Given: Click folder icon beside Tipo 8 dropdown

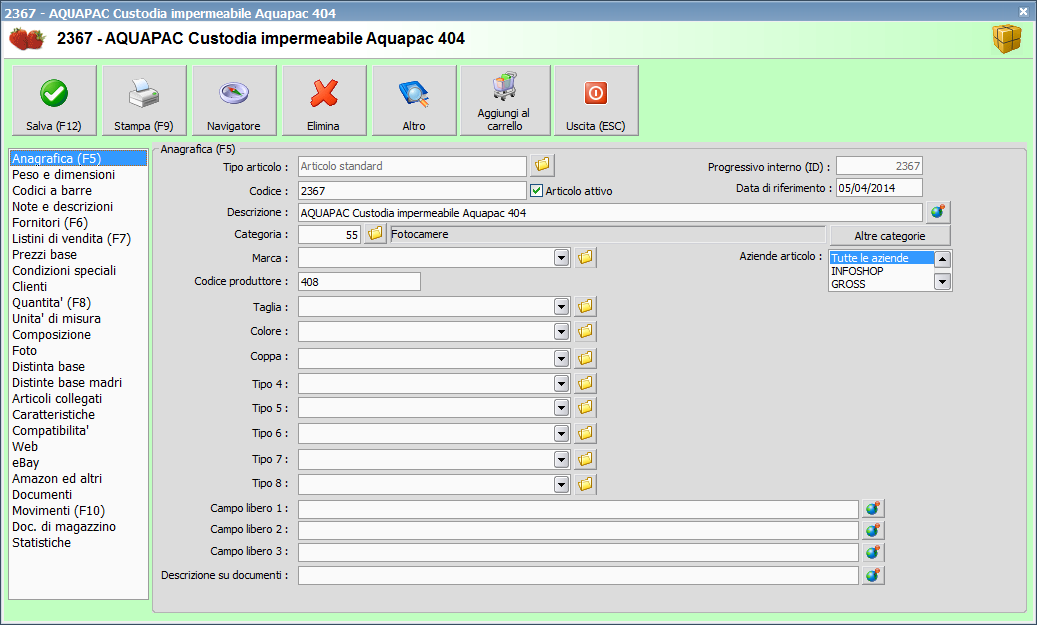Looking at the screenshot, I should (585, 484).
